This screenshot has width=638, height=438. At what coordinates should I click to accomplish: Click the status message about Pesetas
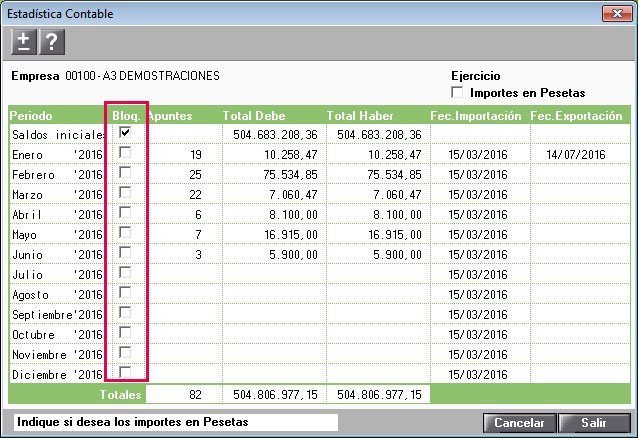pos(133,422)
